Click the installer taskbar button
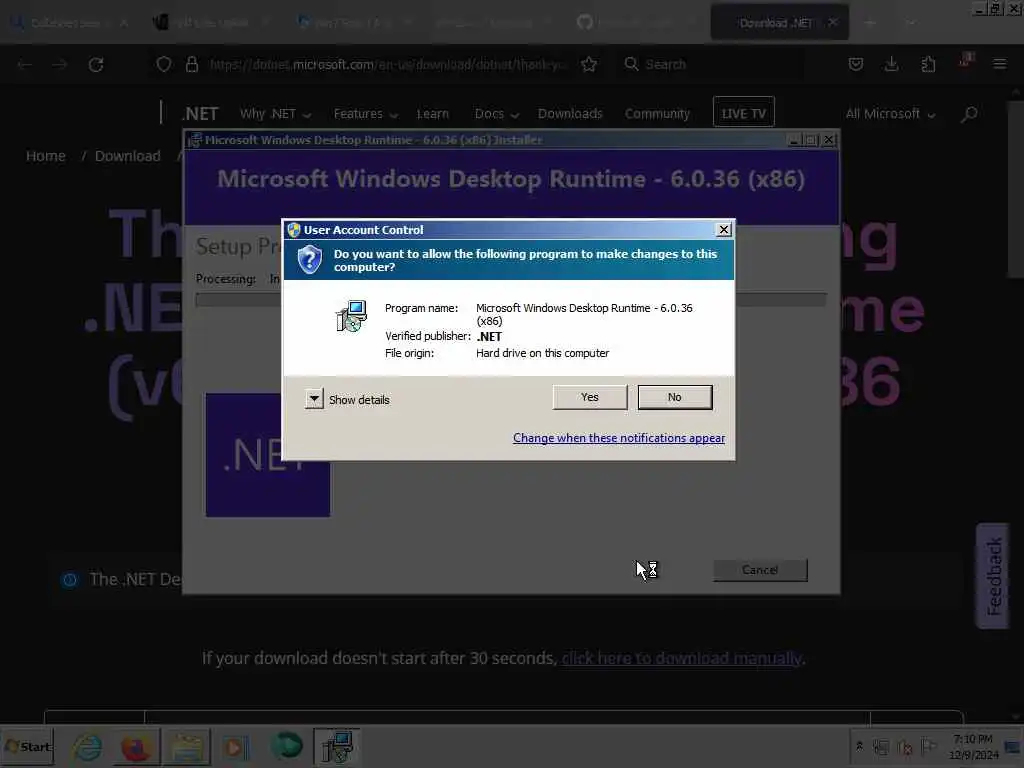Image resolution: width=1024 pixels, height=768 pixels. point(336,747)
